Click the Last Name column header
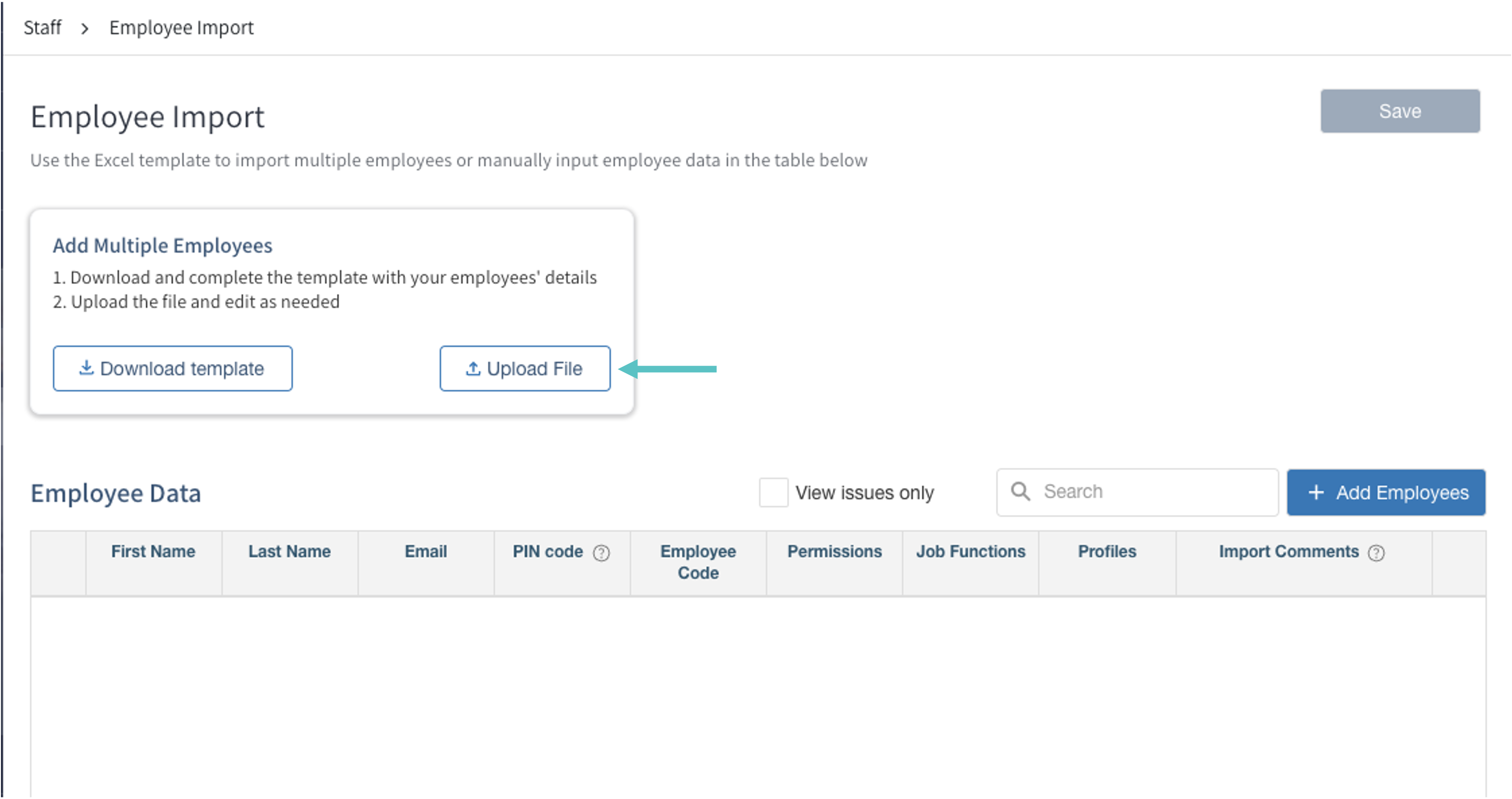 click(x=289, y=551)
